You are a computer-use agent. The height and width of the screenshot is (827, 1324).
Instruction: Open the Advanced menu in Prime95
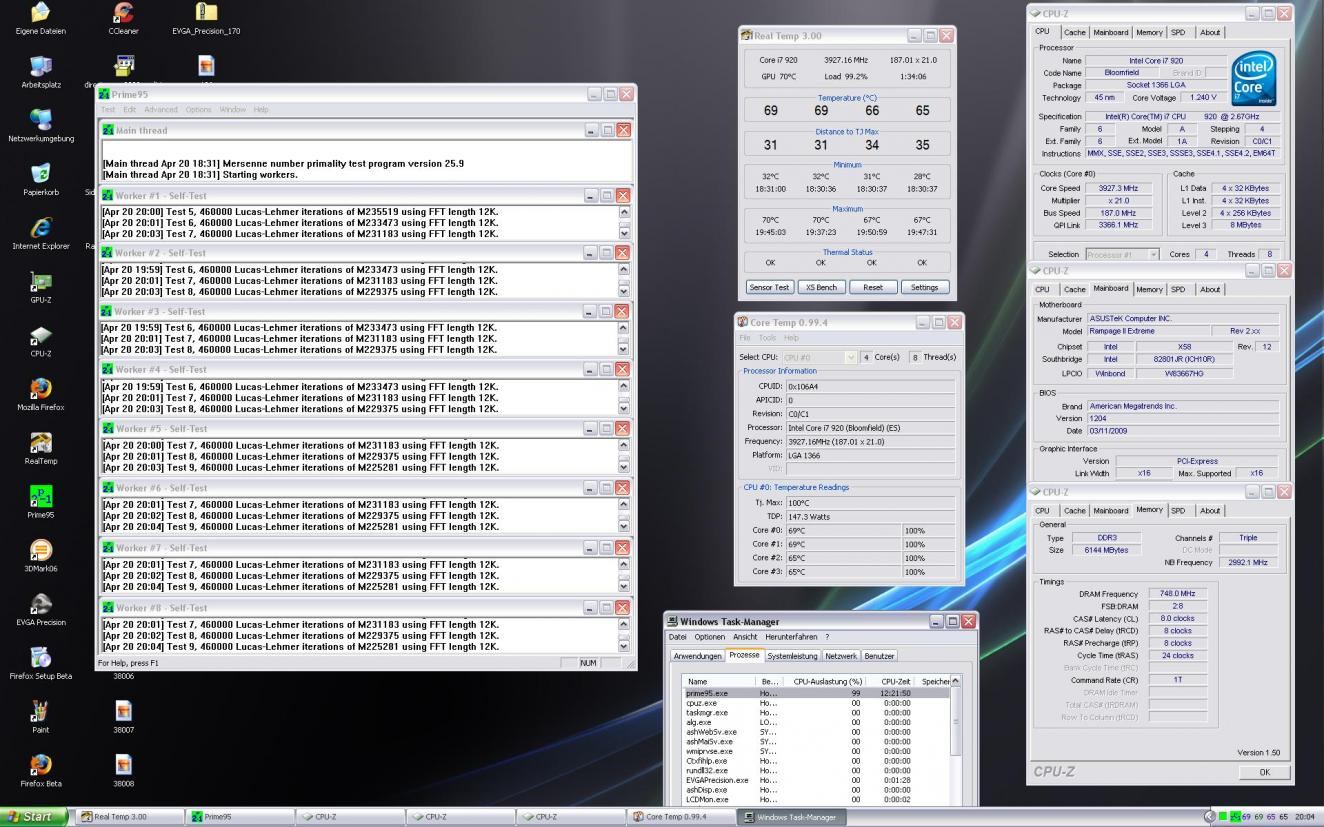coord(160,110)
